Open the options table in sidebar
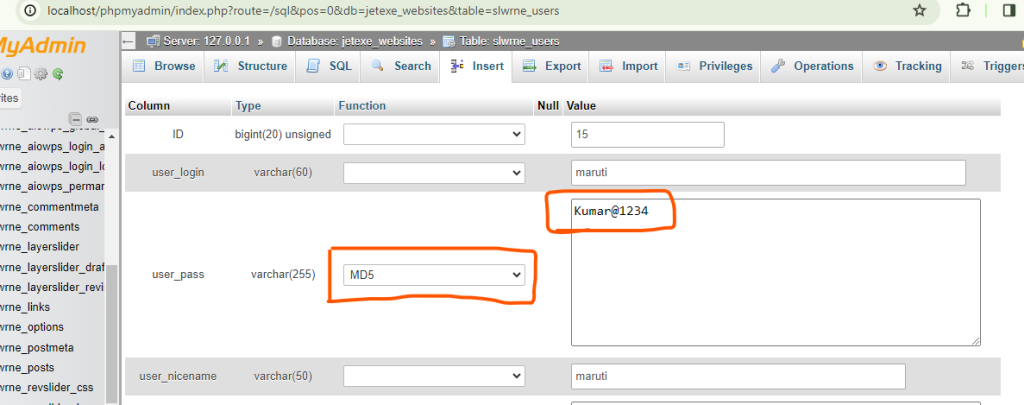 [x=31, y=327]
